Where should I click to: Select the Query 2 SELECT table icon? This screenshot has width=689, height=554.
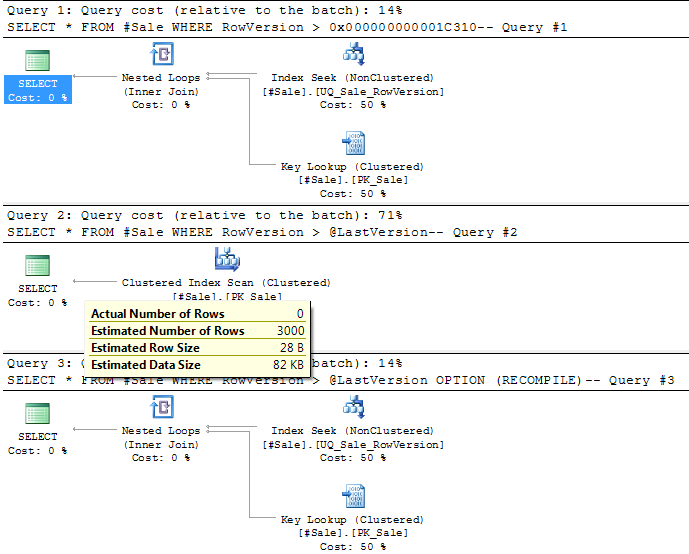click(x=37, y=265)
